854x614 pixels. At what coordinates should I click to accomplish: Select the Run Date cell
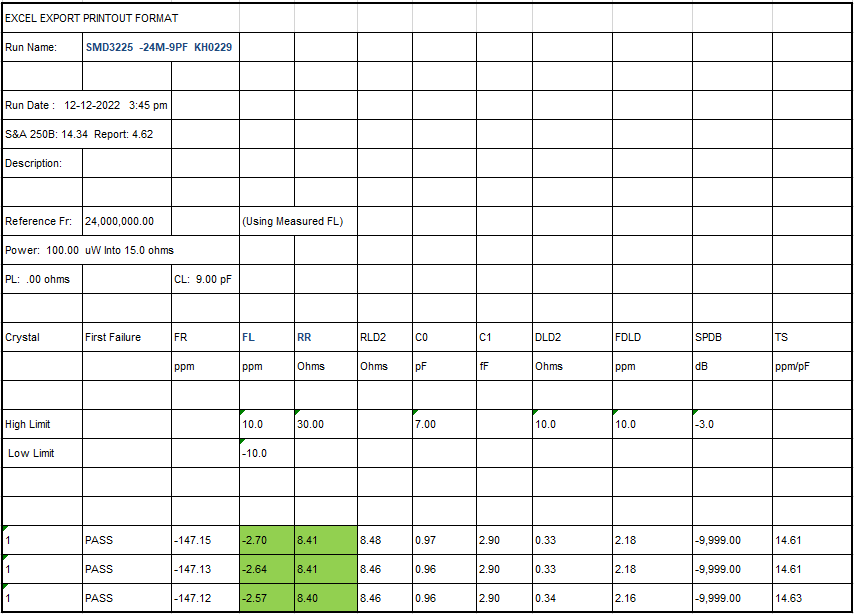[86, 105]
